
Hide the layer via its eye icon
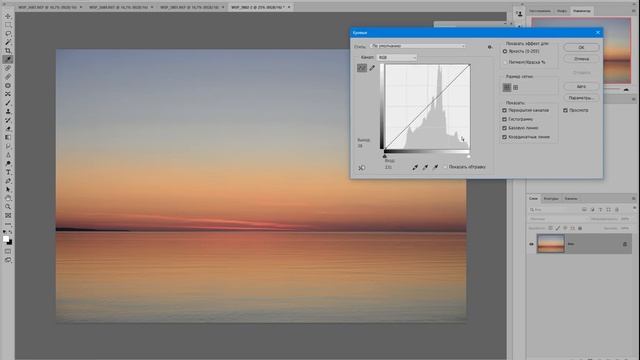tap(531, 244)
